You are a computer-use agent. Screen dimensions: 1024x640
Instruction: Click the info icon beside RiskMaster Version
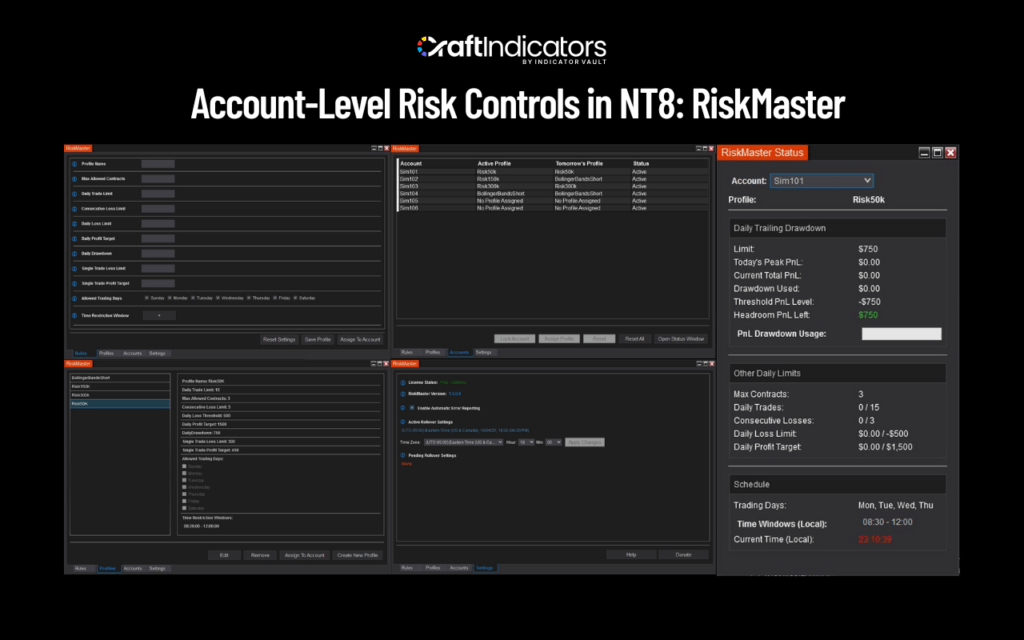(403, 394)
